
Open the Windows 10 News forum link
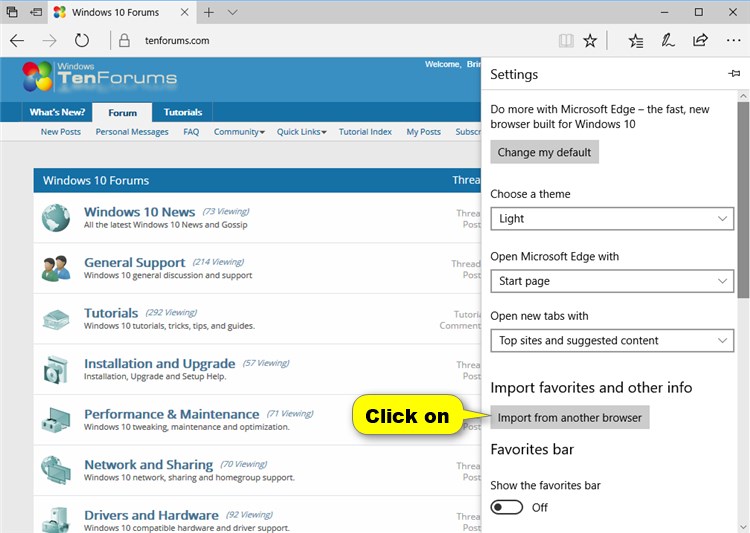click(x=140, y=212)
